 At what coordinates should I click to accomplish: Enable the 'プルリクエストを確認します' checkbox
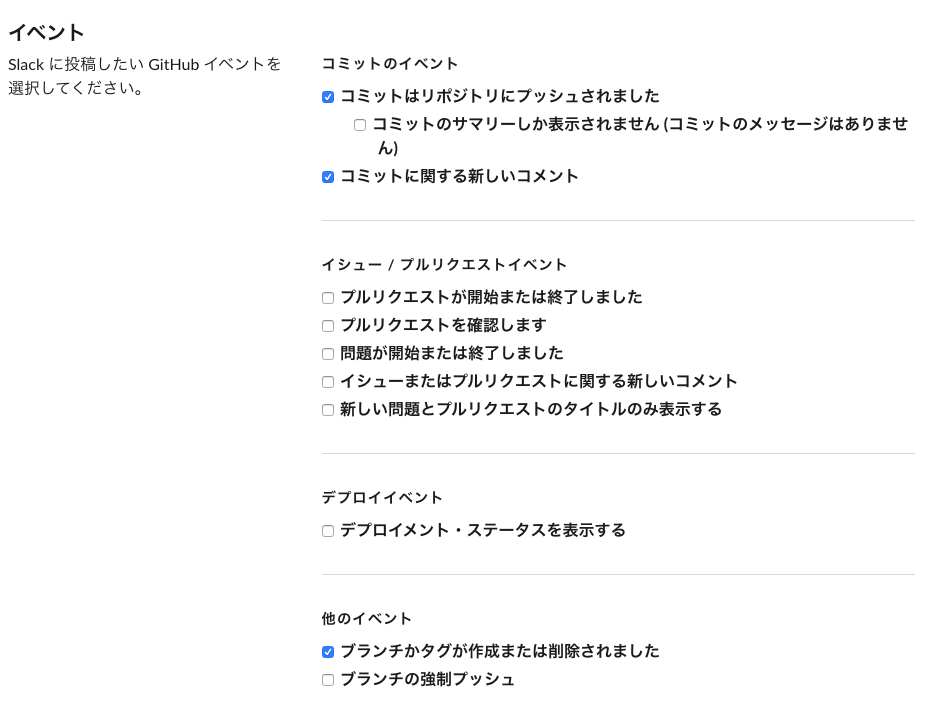coord(328,326)
